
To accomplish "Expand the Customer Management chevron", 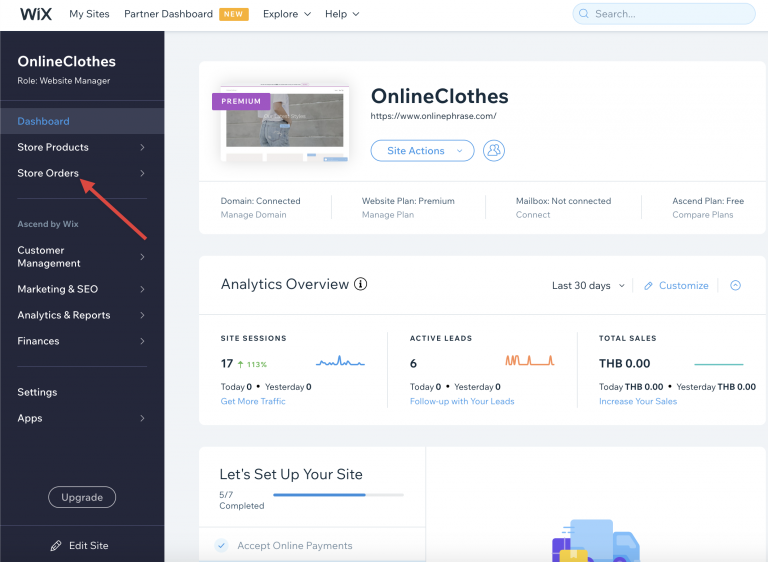I will [x=142, y=257].
